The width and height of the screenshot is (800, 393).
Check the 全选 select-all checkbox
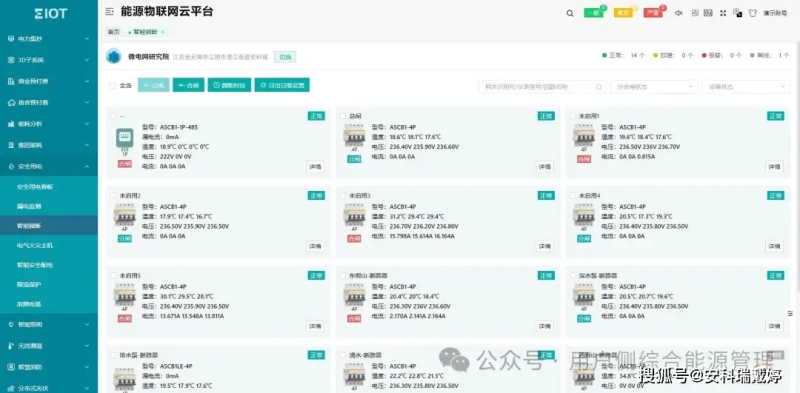click(x=112, y=85)
